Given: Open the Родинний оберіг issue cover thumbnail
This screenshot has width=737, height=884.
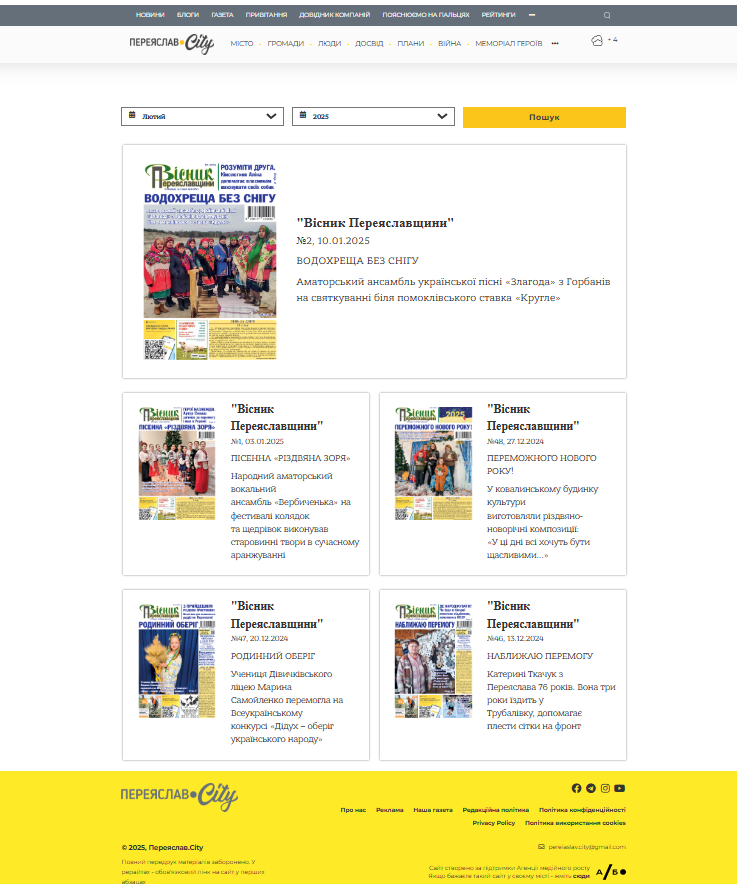Looking at the screenshot, I should (x=177, y=660).
